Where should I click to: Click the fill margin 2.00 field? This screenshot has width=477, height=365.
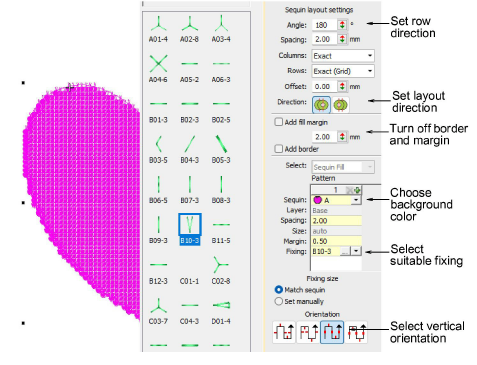[325, 136]
